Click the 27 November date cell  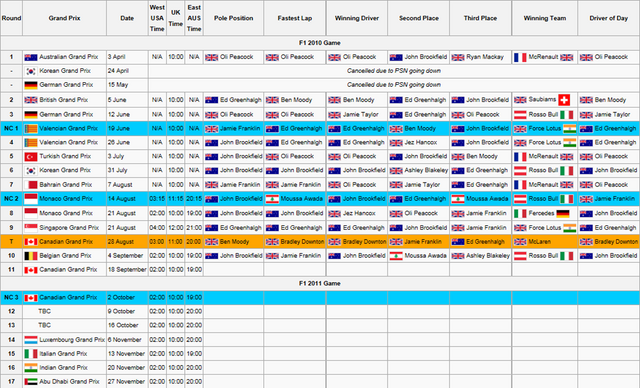pos(127,381)
